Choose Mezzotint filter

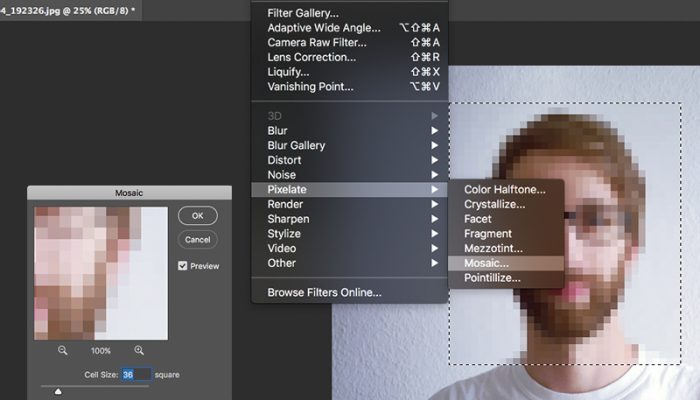pos(506,249)
